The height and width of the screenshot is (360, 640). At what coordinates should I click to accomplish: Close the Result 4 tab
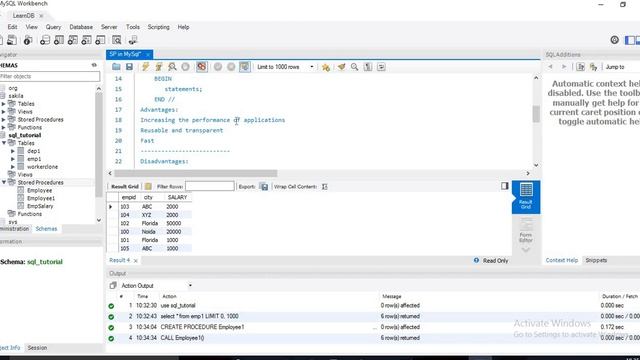pos(136,260)
